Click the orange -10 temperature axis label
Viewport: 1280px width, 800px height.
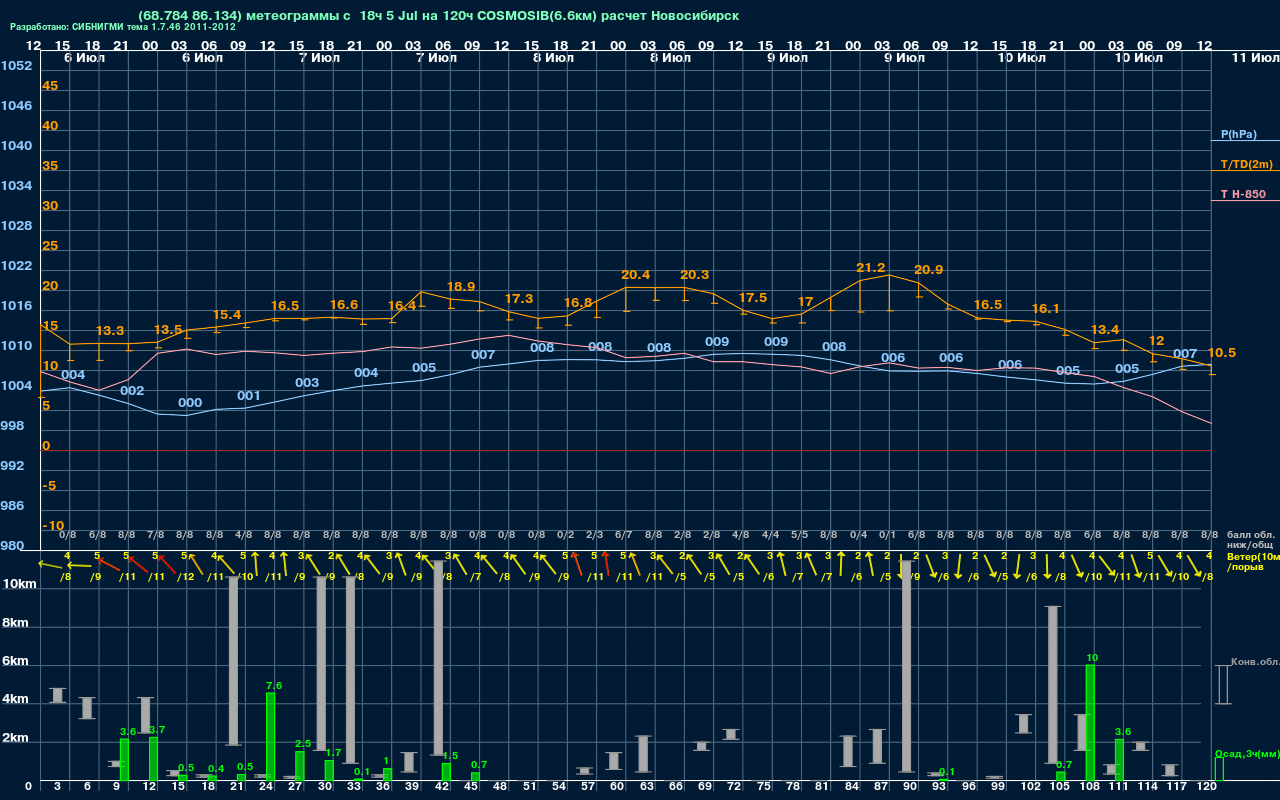pos(54,526)
